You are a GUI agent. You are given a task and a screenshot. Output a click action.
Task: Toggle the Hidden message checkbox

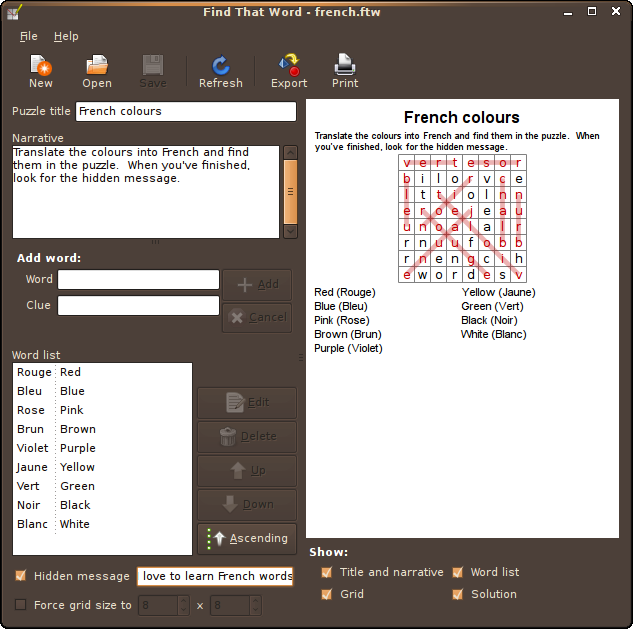pyautogui.click(x=21, y=575)
